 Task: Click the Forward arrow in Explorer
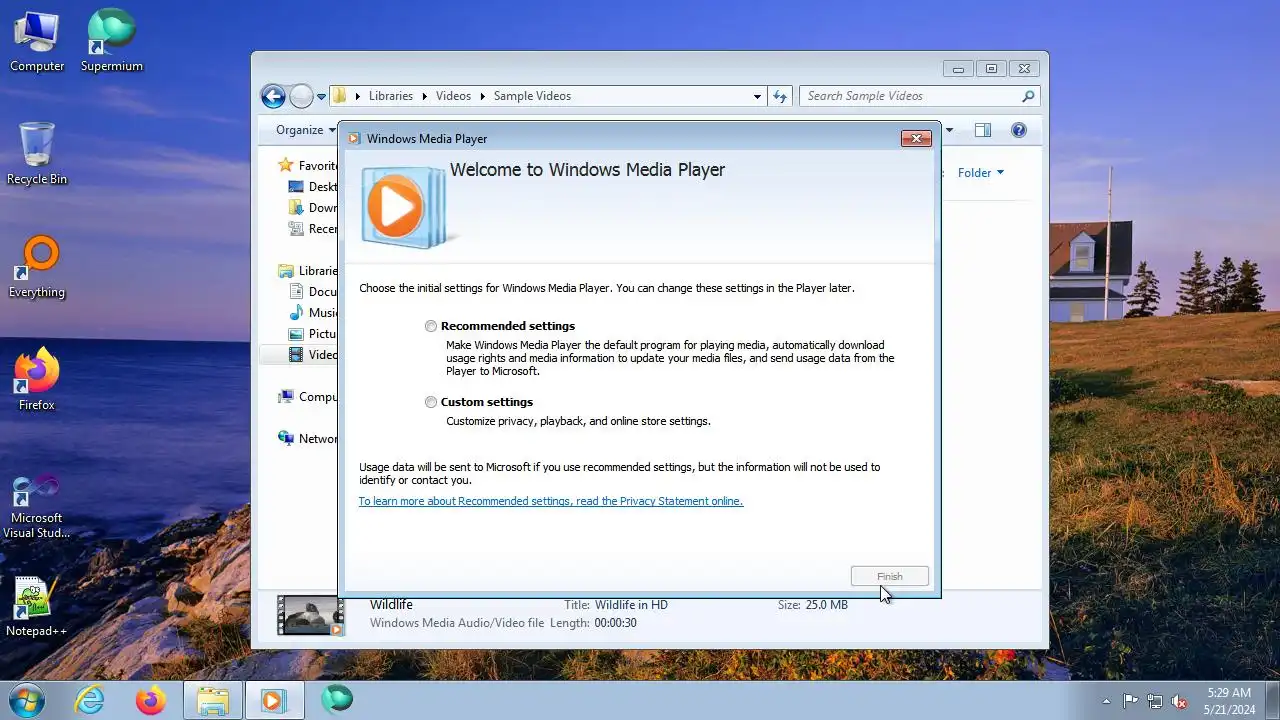(301, 96)
